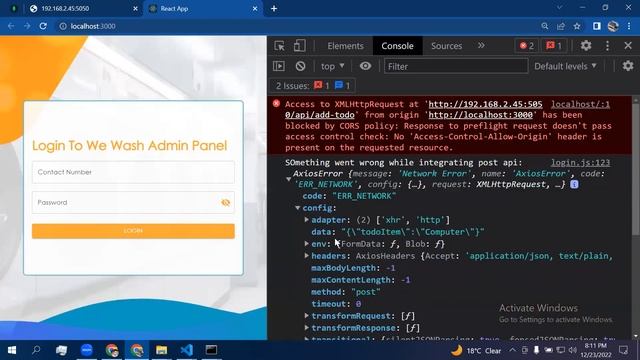The height and width of the screenshot is (360, 640).
Task: Select the code: "ERR_NETWORK" line
Action: click(349, 196)
